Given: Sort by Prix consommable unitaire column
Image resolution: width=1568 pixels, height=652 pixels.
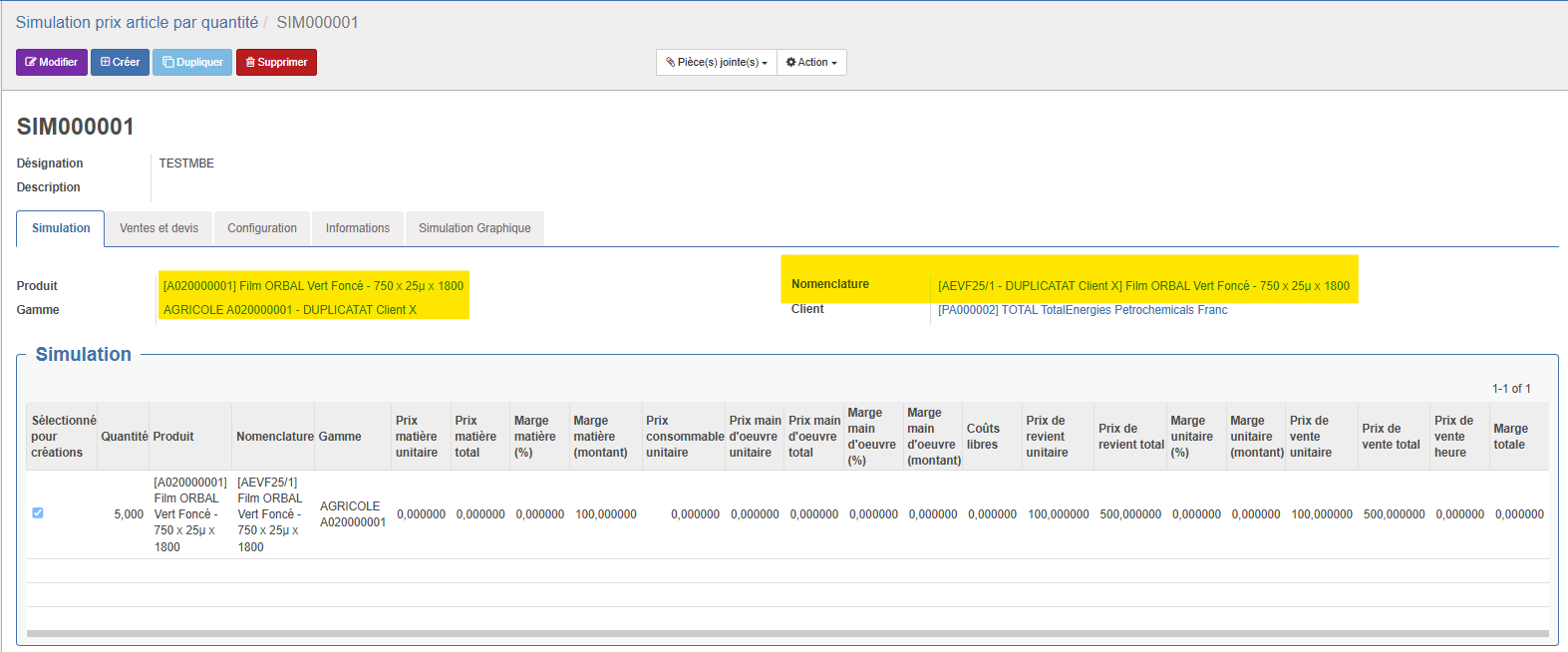Looking at the screenshot, I should pyautogui.click(x=683, y=437).
